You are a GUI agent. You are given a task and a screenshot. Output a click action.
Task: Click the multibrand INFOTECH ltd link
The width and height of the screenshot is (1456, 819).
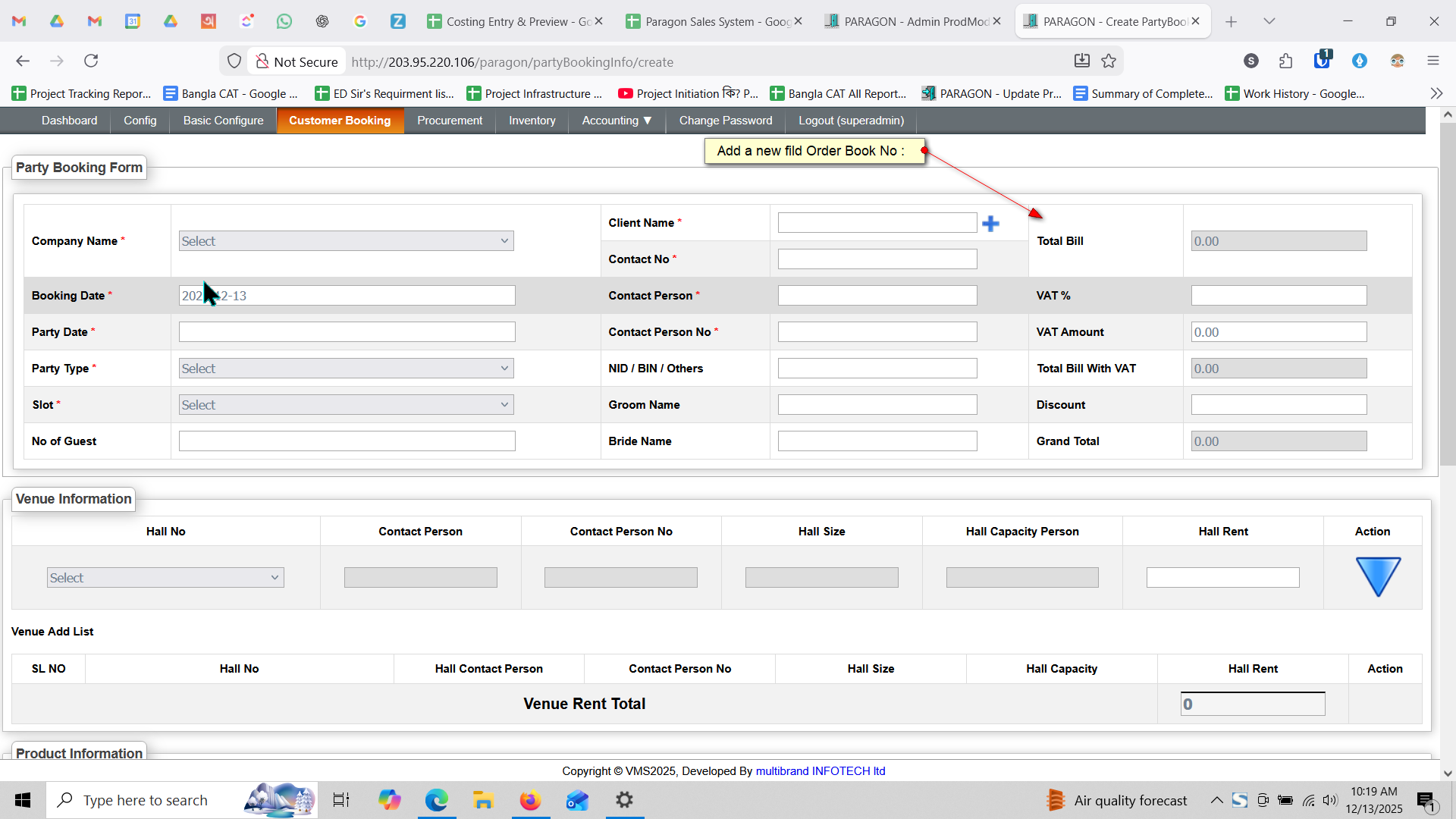tap(820, 771)
